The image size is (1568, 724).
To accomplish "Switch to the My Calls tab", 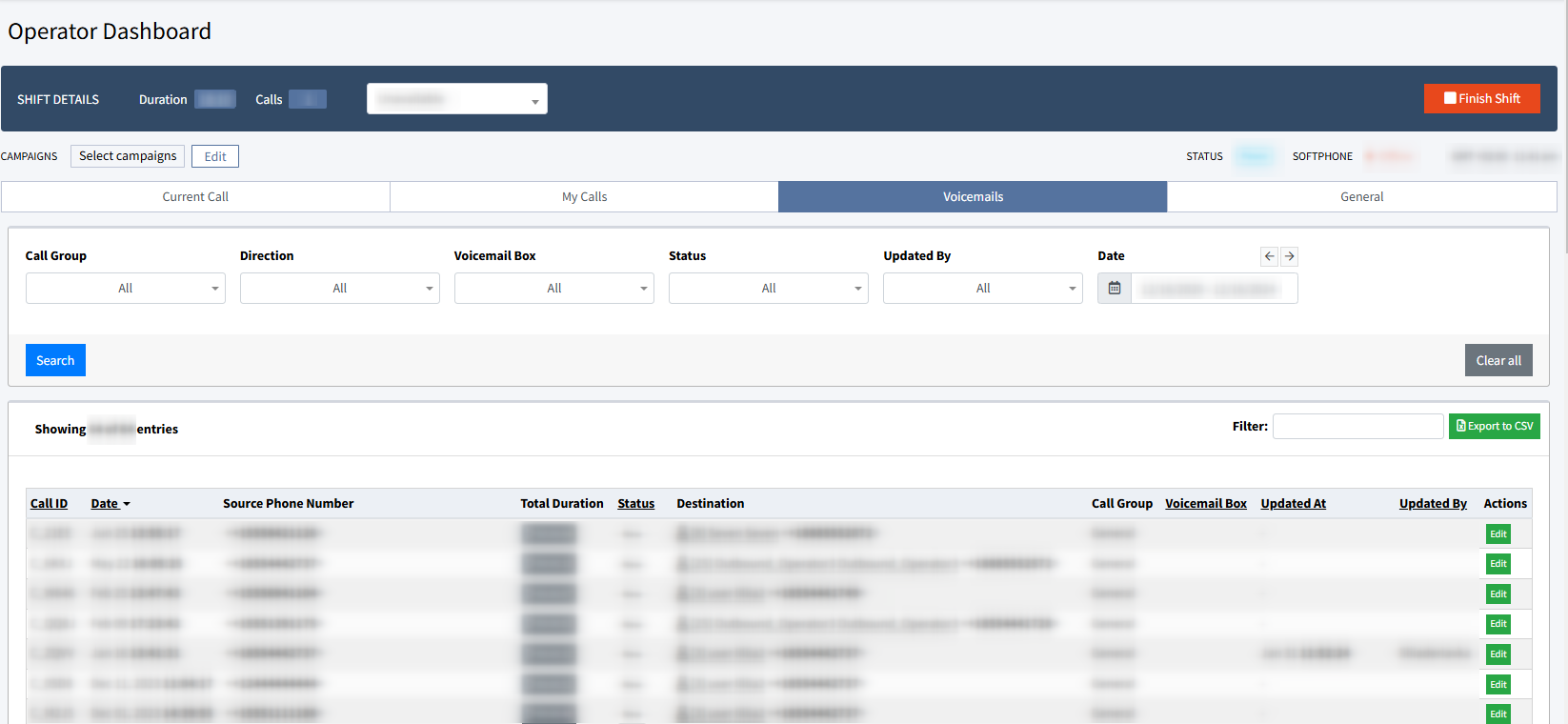I will click(x=584, y=197).
